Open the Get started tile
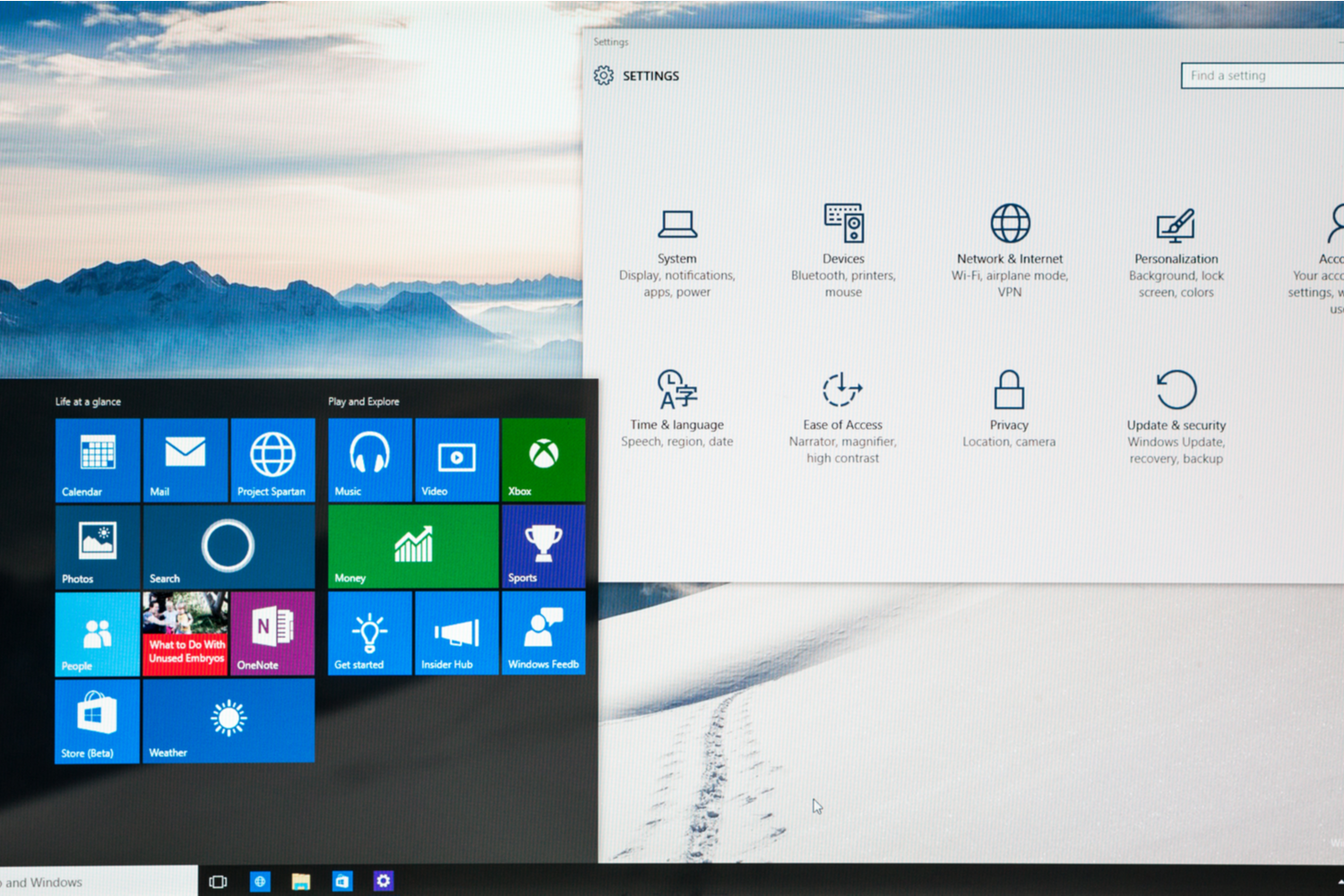Screen dimensions: 1344x896 point(369,633)
